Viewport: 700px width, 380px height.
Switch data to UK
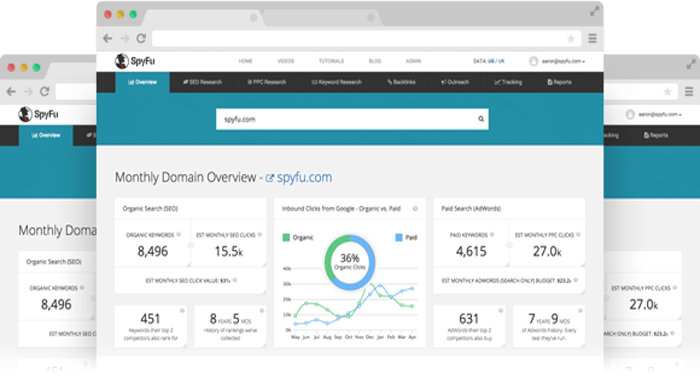[x=501, y=61]
